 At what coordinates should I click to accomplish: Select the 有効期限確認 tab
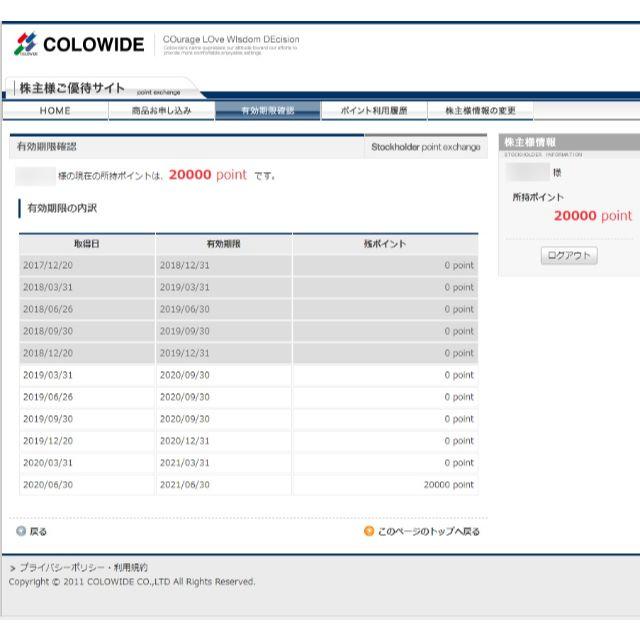tap(268, 111)
